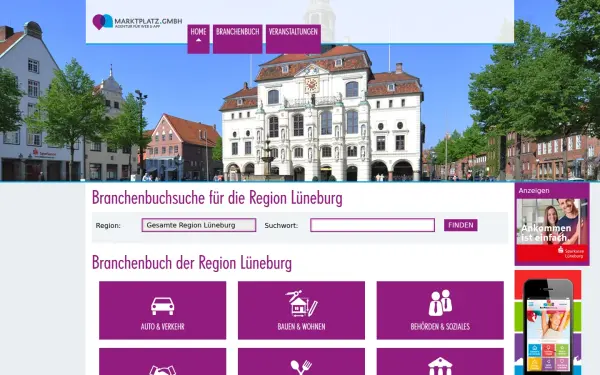Open the Branchenbuch menu tab
Viewport: 600px width, 375px height.
238,39
